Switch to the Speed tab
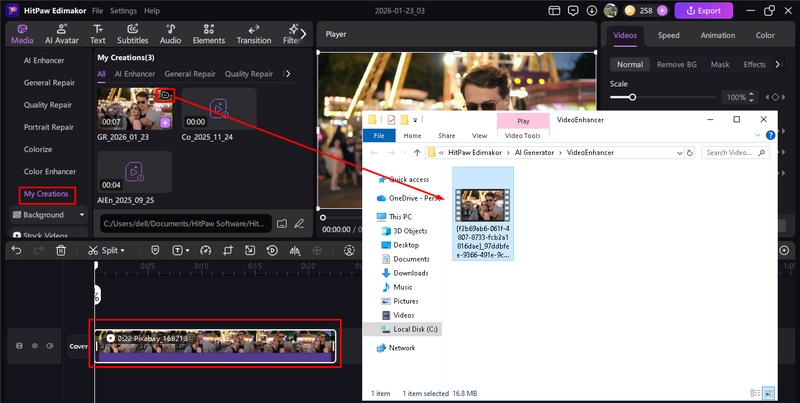 [668, 35]
